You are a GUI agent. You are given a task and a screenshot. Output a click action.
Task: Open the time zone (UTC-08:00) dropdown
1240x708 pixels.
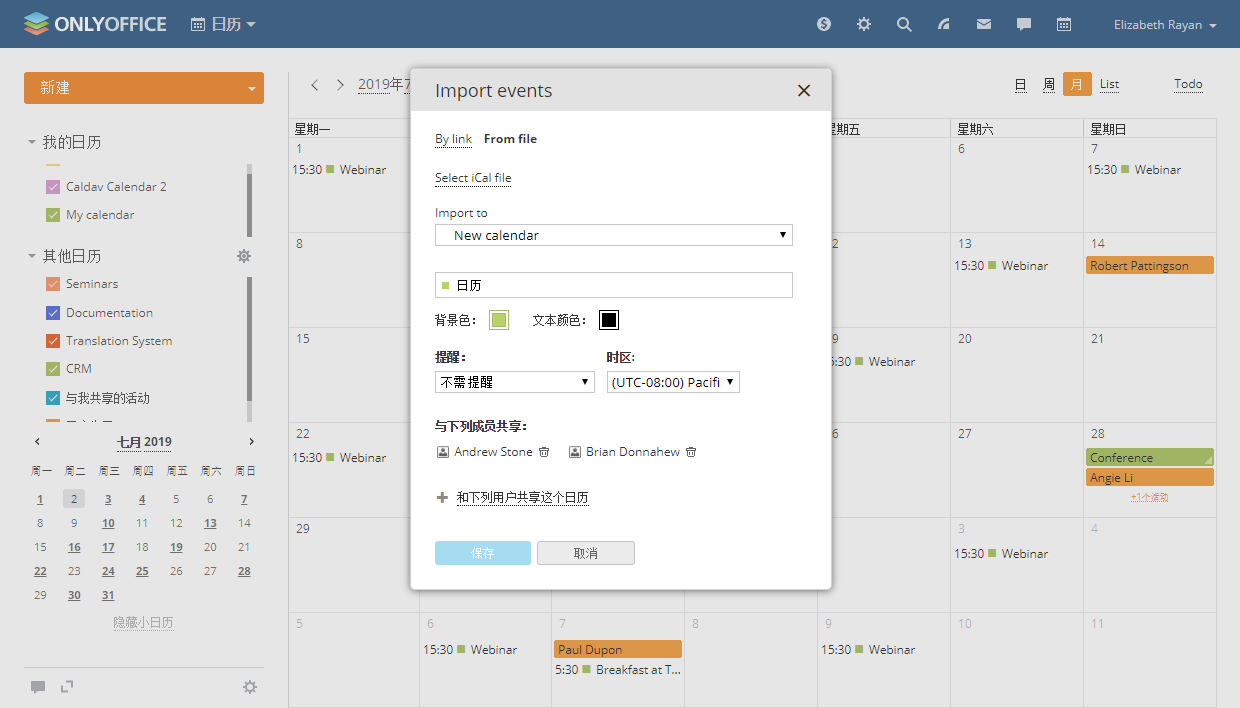(x=673, y=382)
